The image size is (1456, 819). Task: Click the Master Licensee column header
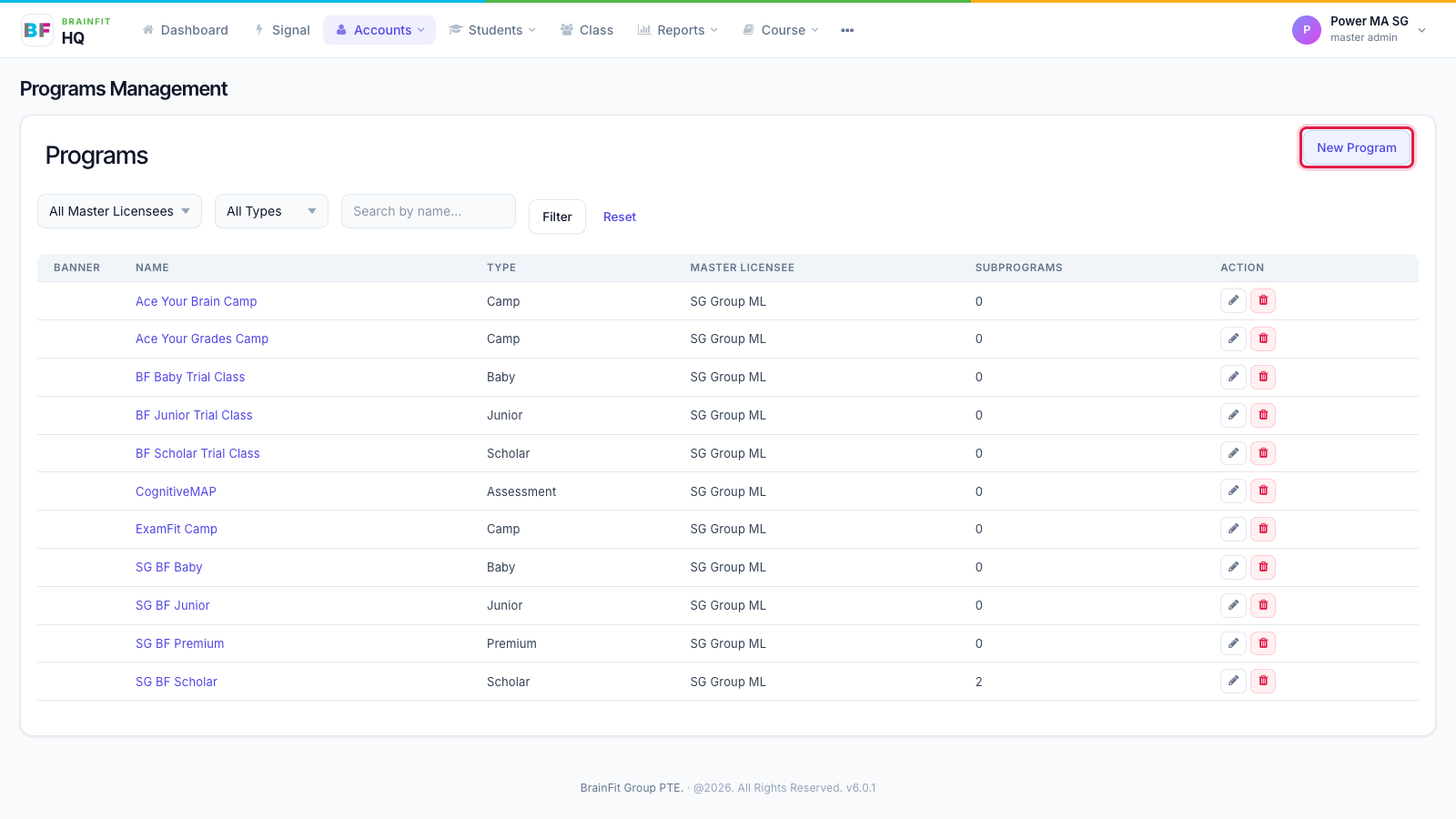(x=742, y=268)
